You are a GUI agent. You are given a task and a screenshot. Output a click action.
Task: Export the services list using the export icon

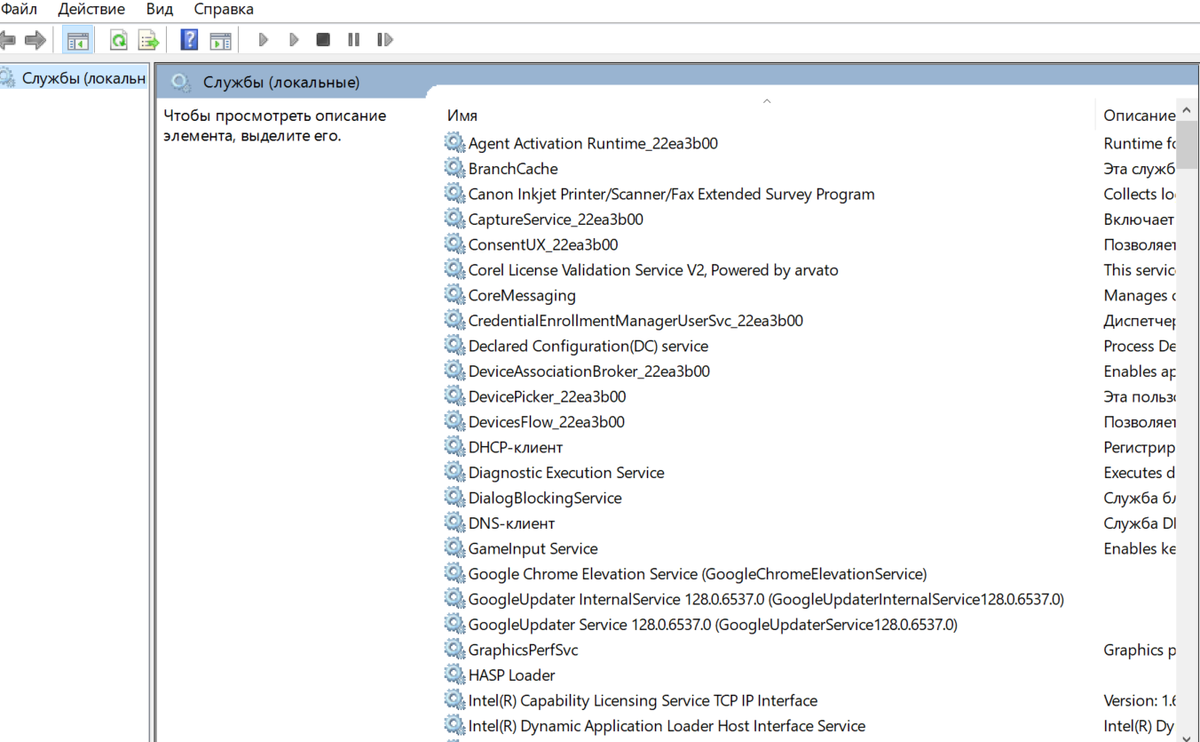148,39
